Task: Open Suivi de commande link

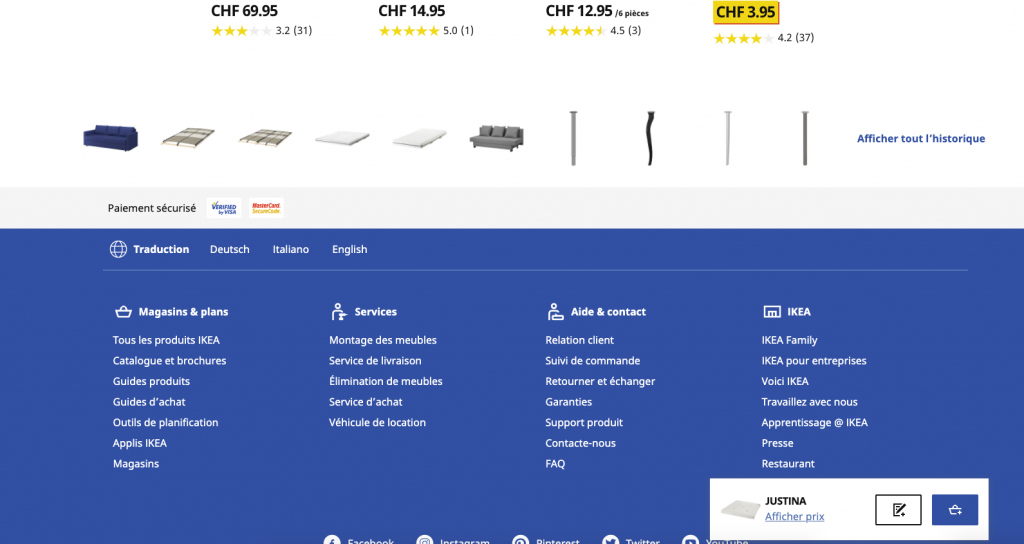Action: pyautogui.click(x=592, y=360)
